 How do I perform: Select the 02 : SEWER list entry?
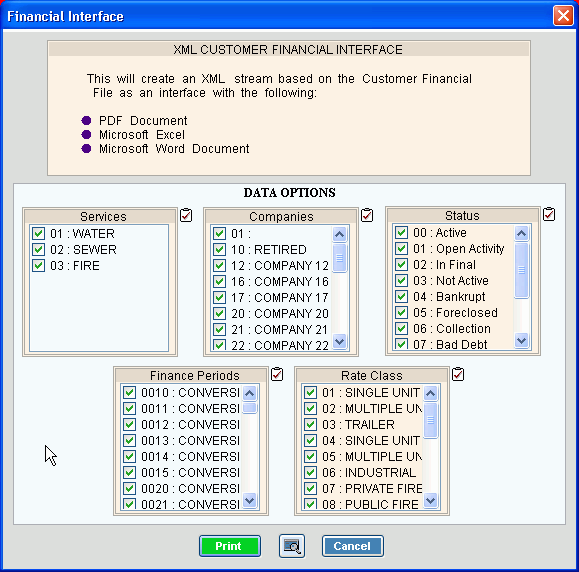click(x=94, y=250)
